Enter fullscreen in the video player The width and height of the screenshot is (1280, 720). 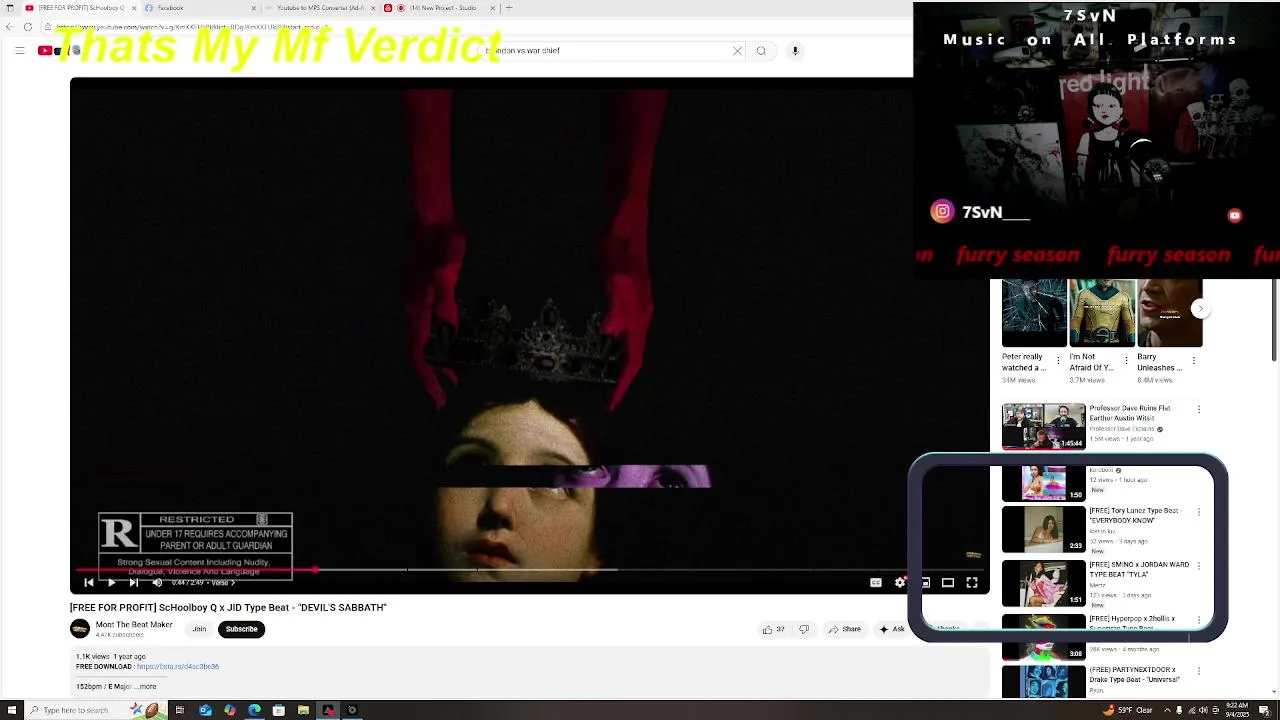tap(972, 582)
